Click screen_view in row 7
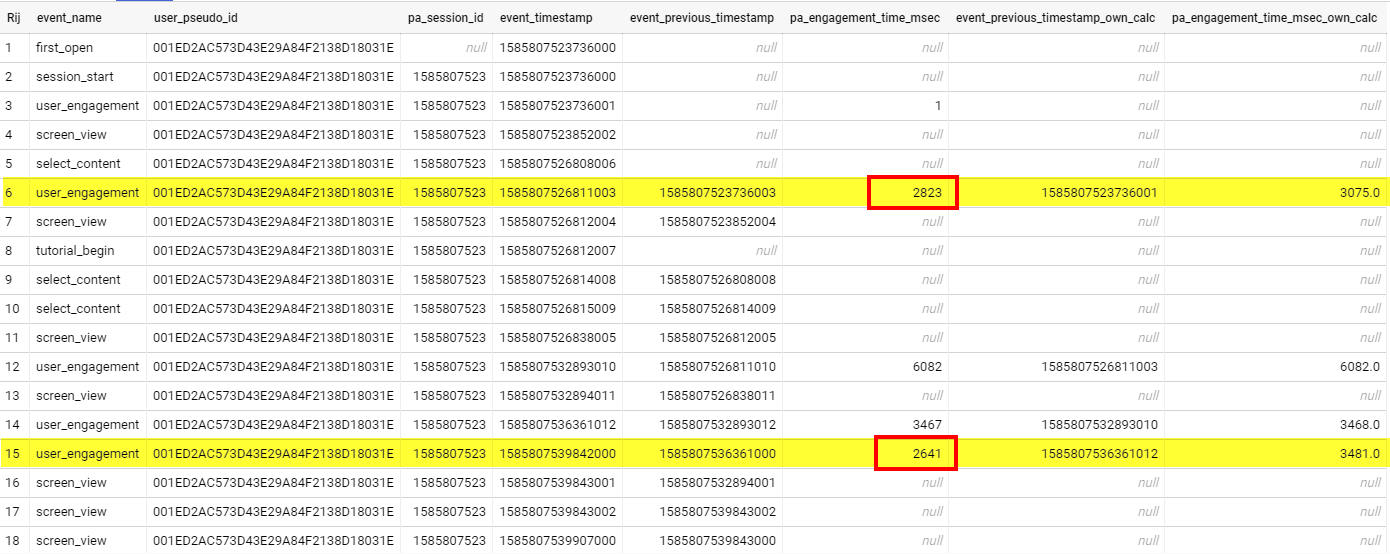The height and width of the screenshot is (554, 1390). [71, 222]
